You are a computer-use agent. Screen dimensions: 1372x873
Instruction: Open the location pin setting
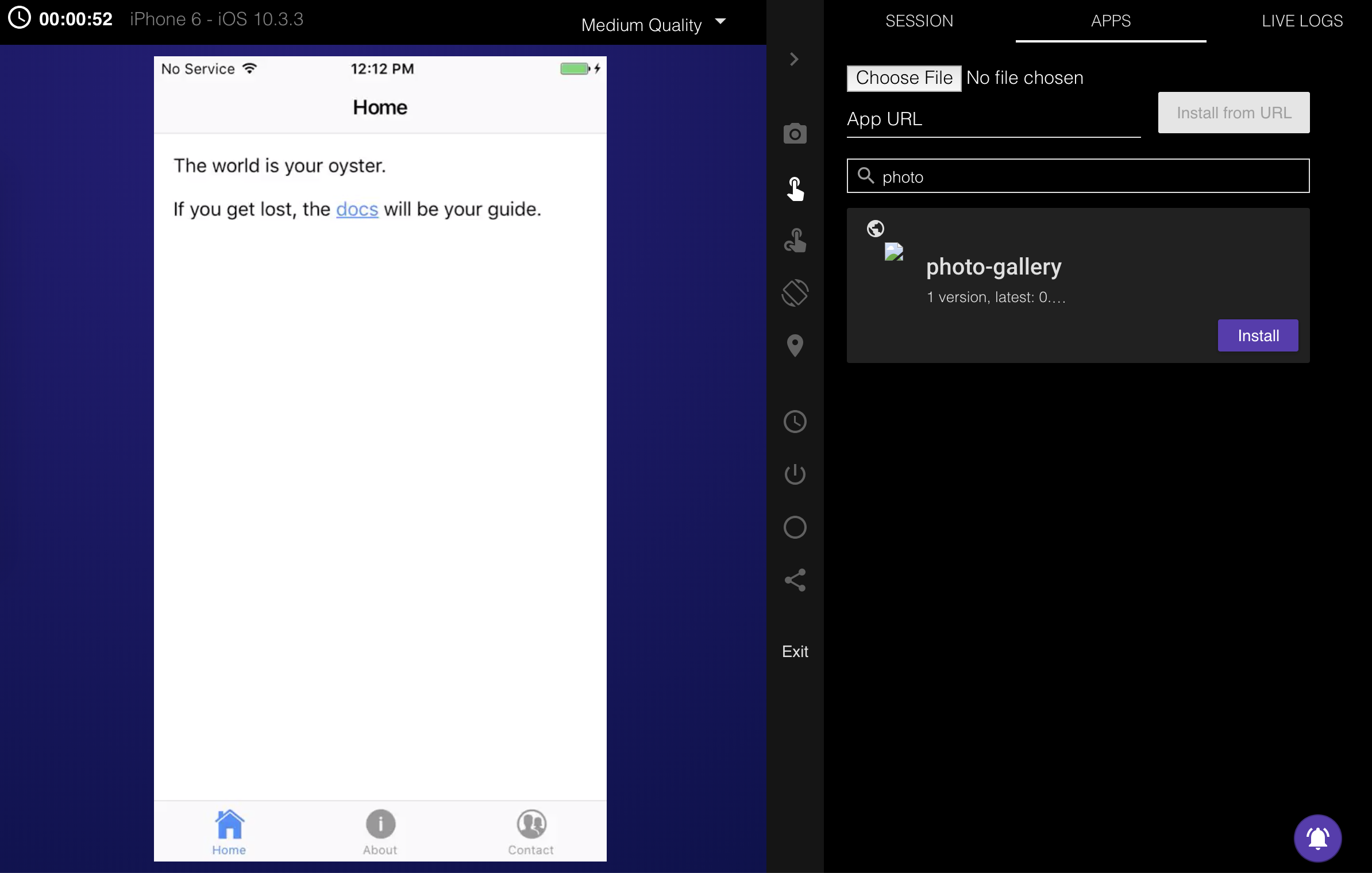(x=795, y=346)
